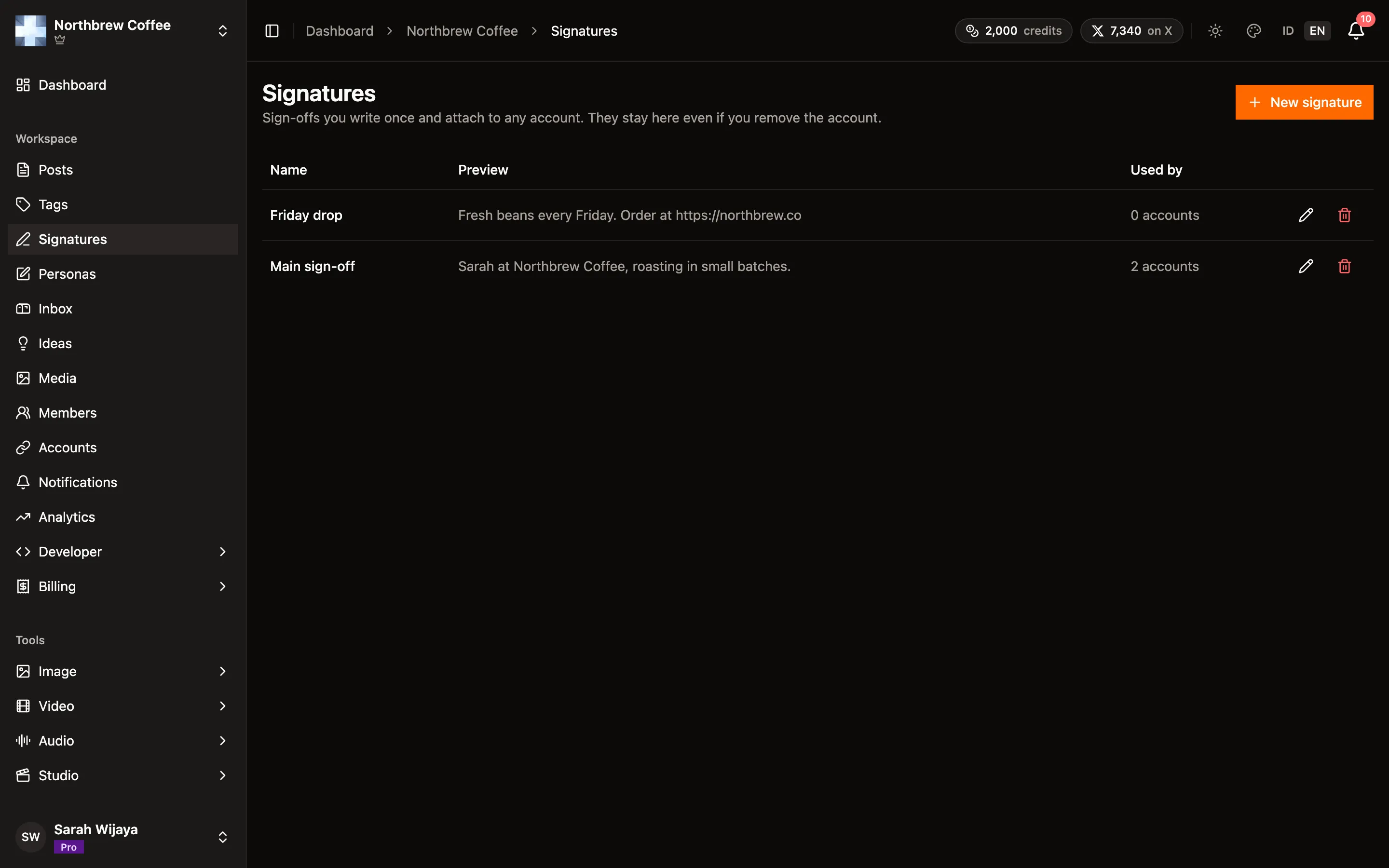
Task: Click the 7,340 on X pill
Action: pos(1131,31)
